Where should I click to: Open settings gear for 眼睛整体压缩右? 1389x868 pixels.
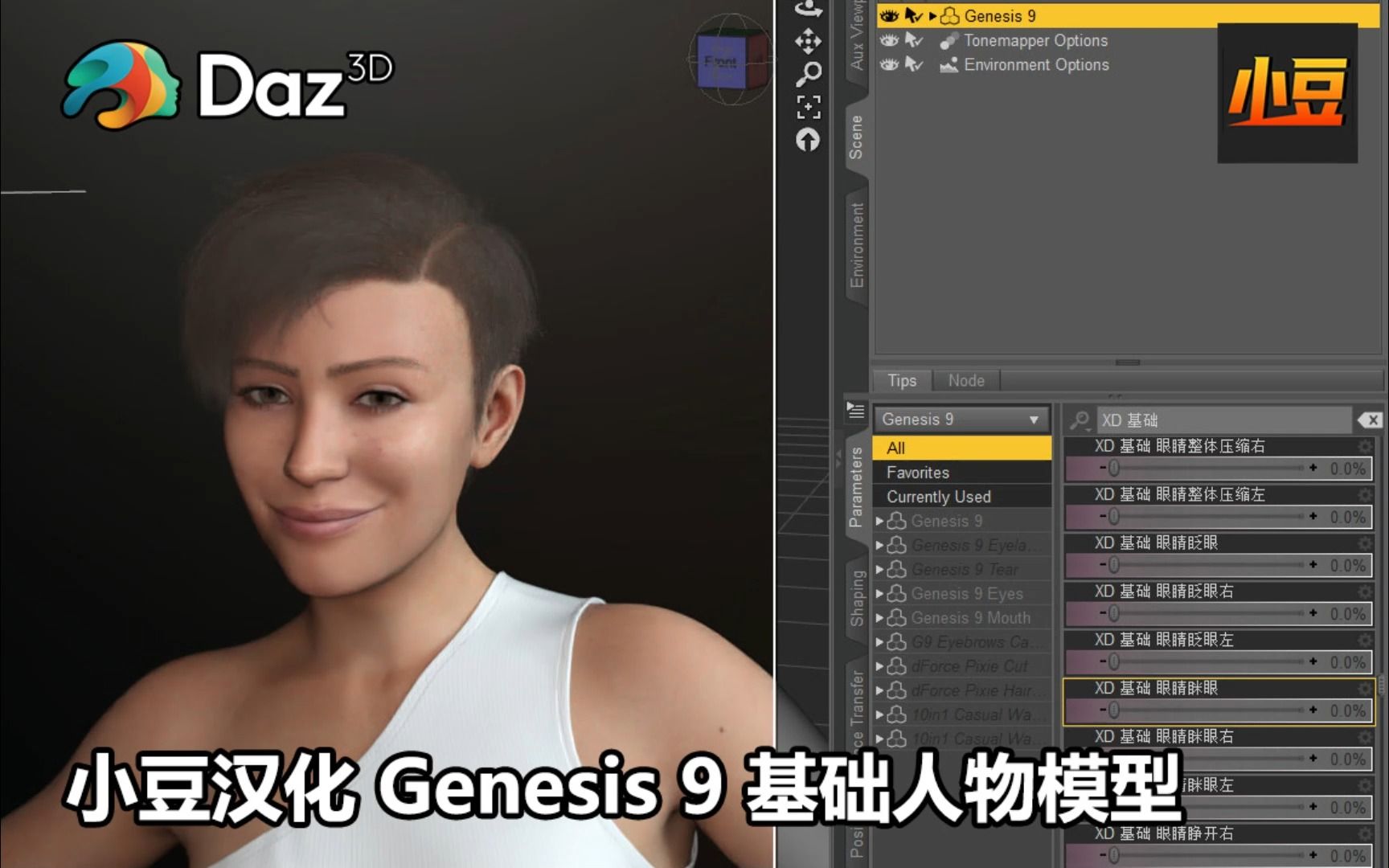click(x=1364, y=446)
